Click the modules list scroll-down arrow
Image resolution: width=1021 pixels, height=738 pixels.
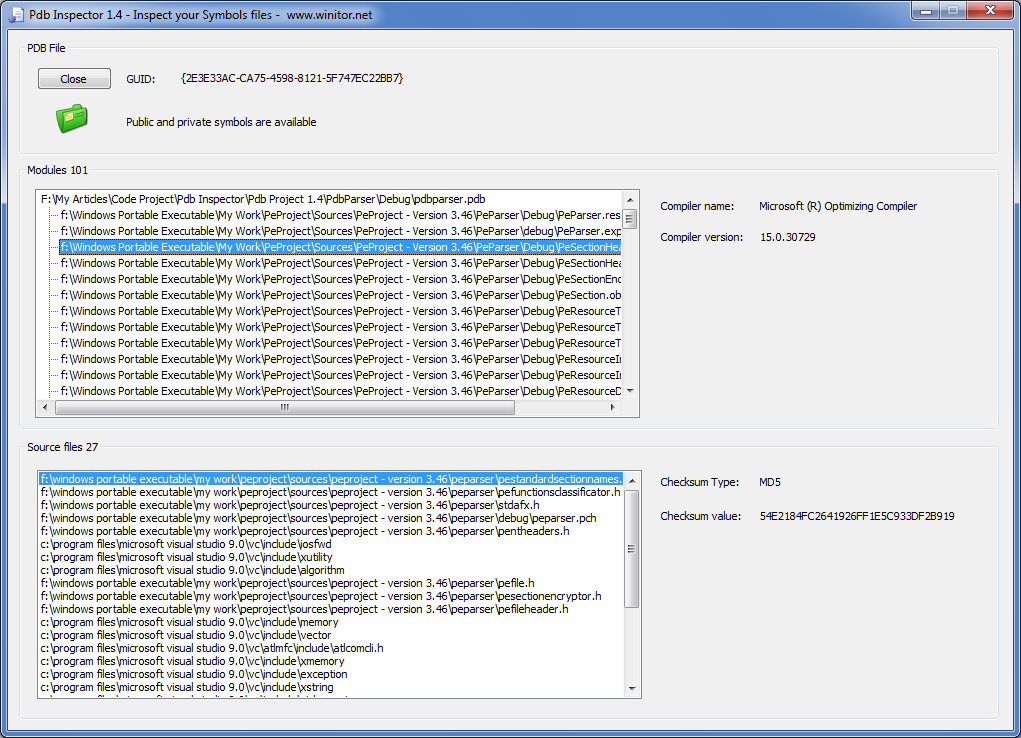coord(630,391)
